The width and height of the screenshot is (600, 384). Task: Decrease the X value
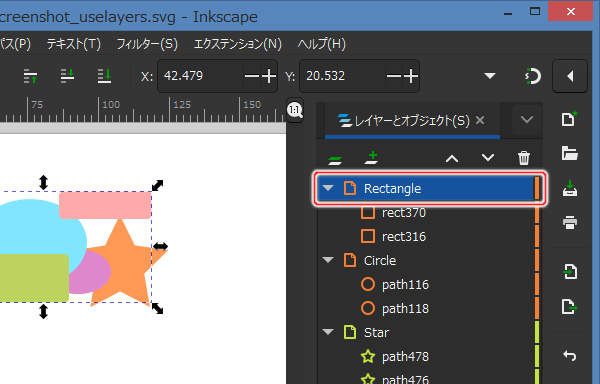click(x=251, y=76)
